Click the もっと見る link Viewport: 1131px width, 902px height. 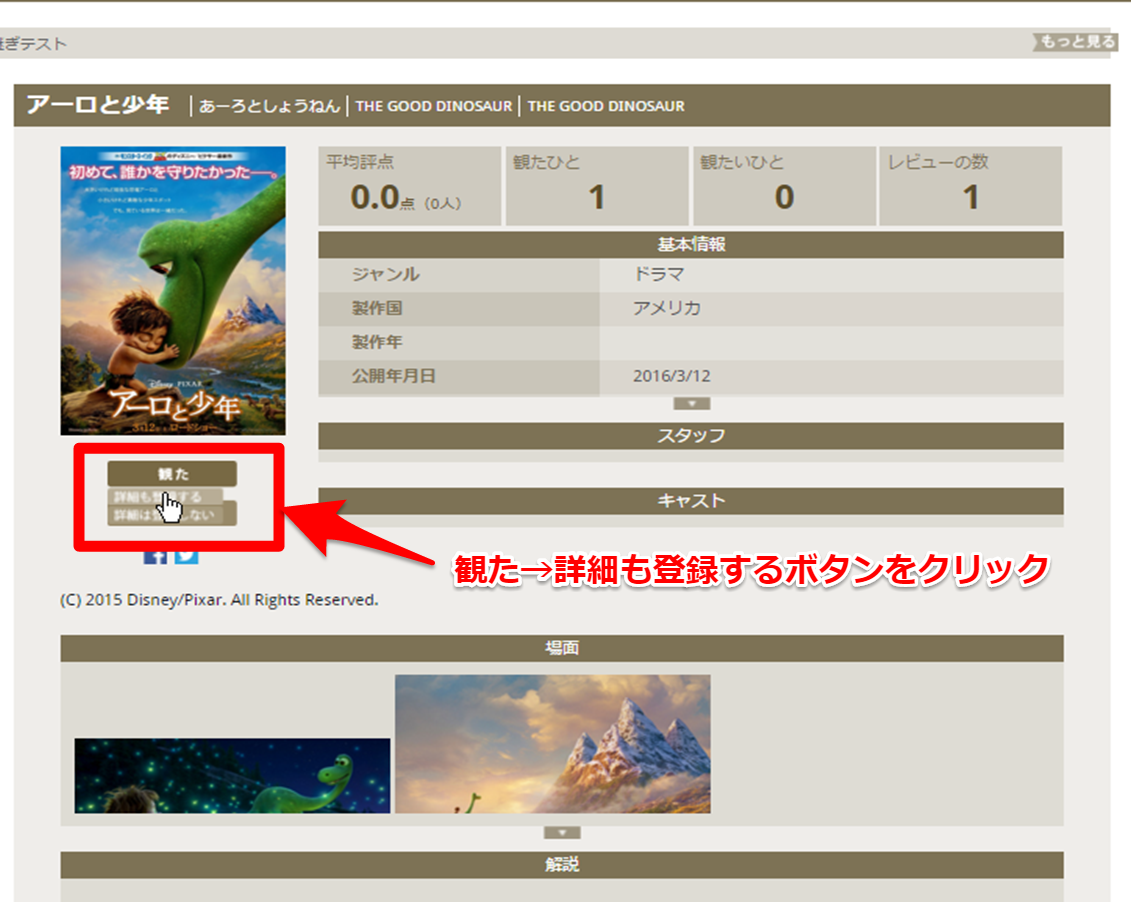coord(1074,42)
